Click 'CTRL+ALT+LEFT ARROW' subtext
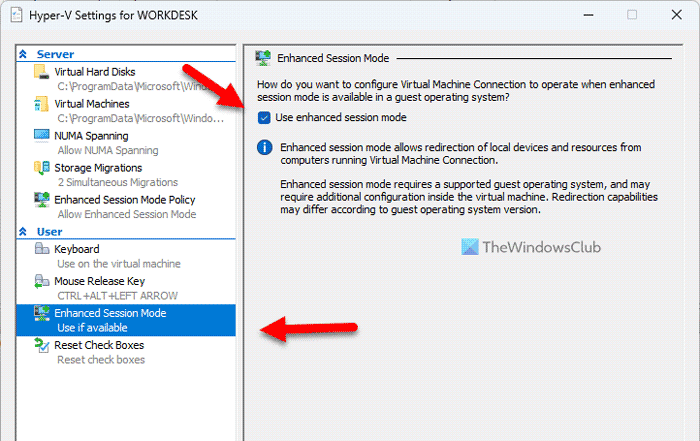Image resolution: width=700 pixels, height=441 pixels. coord(117,296)
